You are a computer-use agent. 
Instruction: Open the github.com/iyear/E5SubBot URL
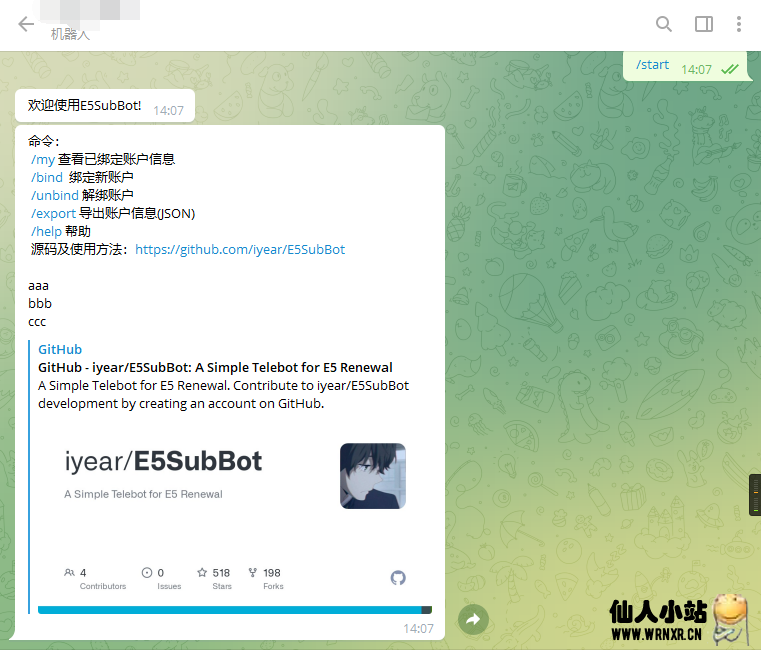point(240,250)
